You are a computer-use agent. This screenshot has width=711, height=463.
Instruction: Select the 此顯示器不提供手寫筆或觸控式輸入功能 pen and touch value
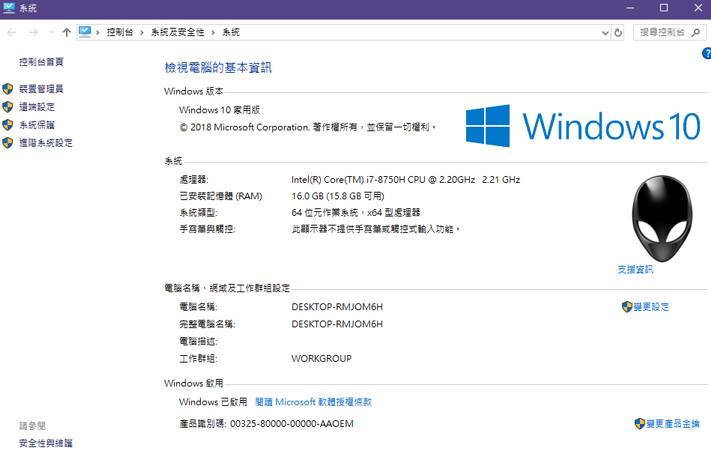tap(375, 229)
